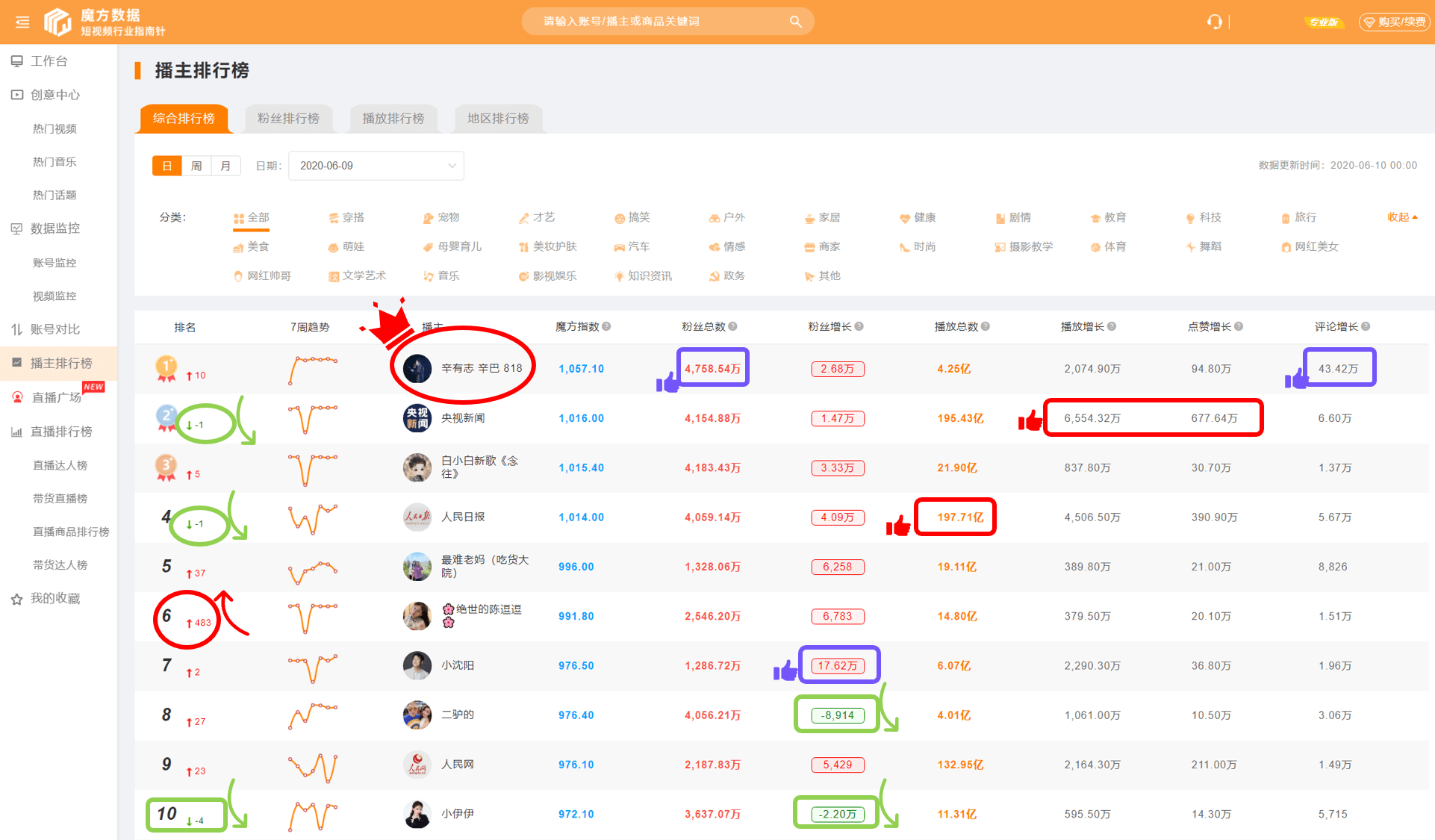Filter by the 美妆护肤 category
1435x840 pixels.
point(548,247)
